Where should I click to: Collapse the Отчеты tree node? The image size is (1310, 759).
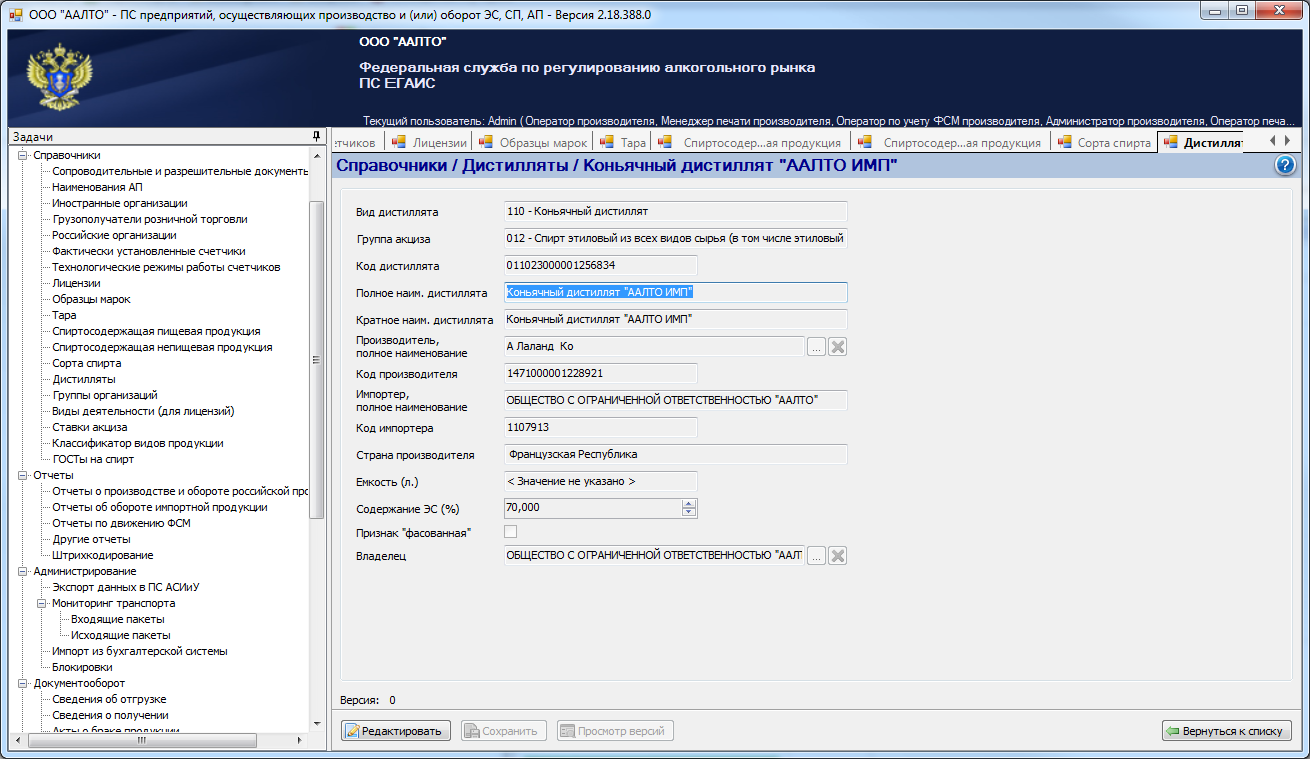(x=23, y=475)
